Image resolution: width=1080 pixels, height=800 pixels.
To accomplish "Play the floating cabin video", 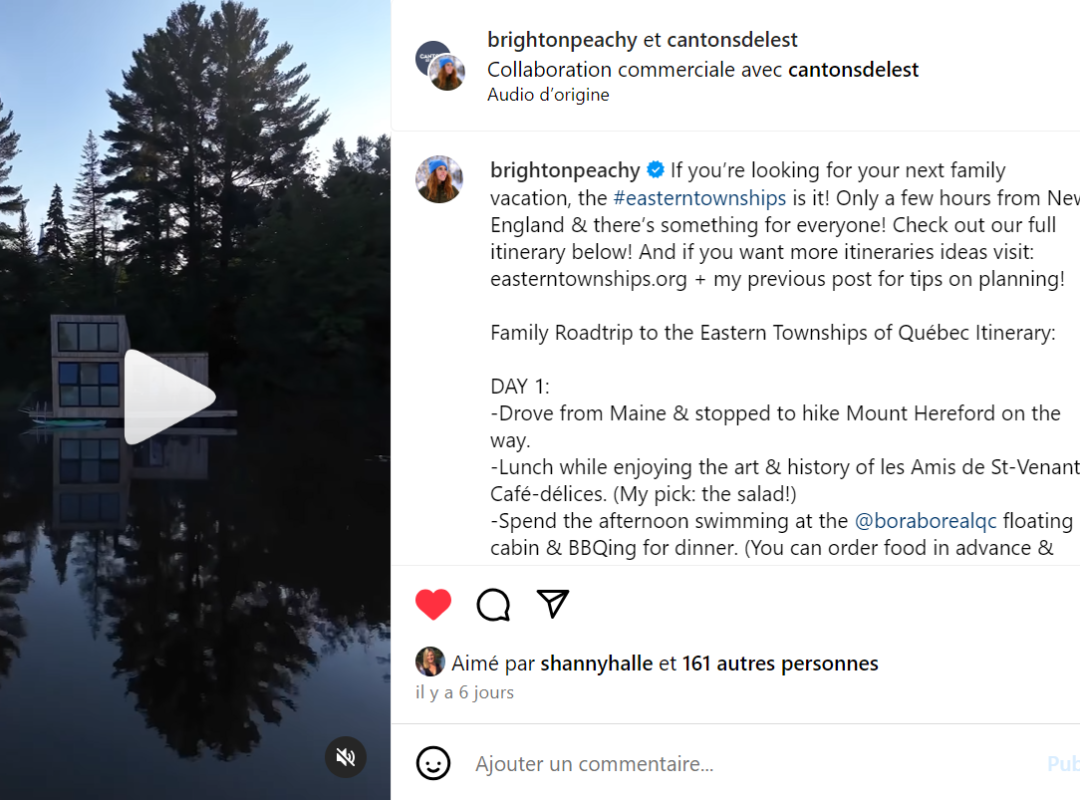I will coord(169,397).
